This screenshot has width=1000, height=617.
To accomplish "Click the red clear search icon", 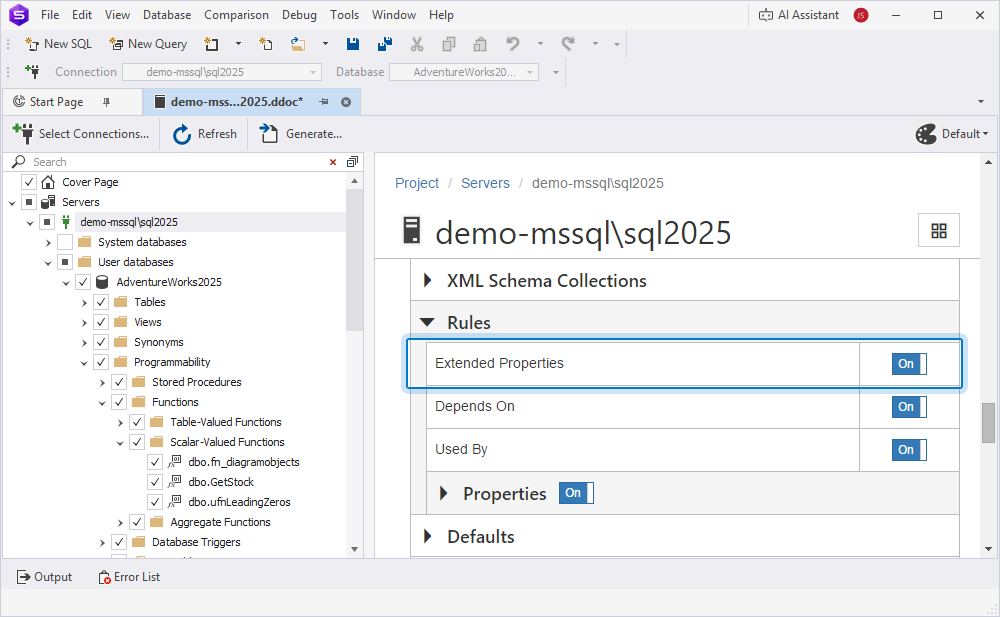I will (333, 162).
